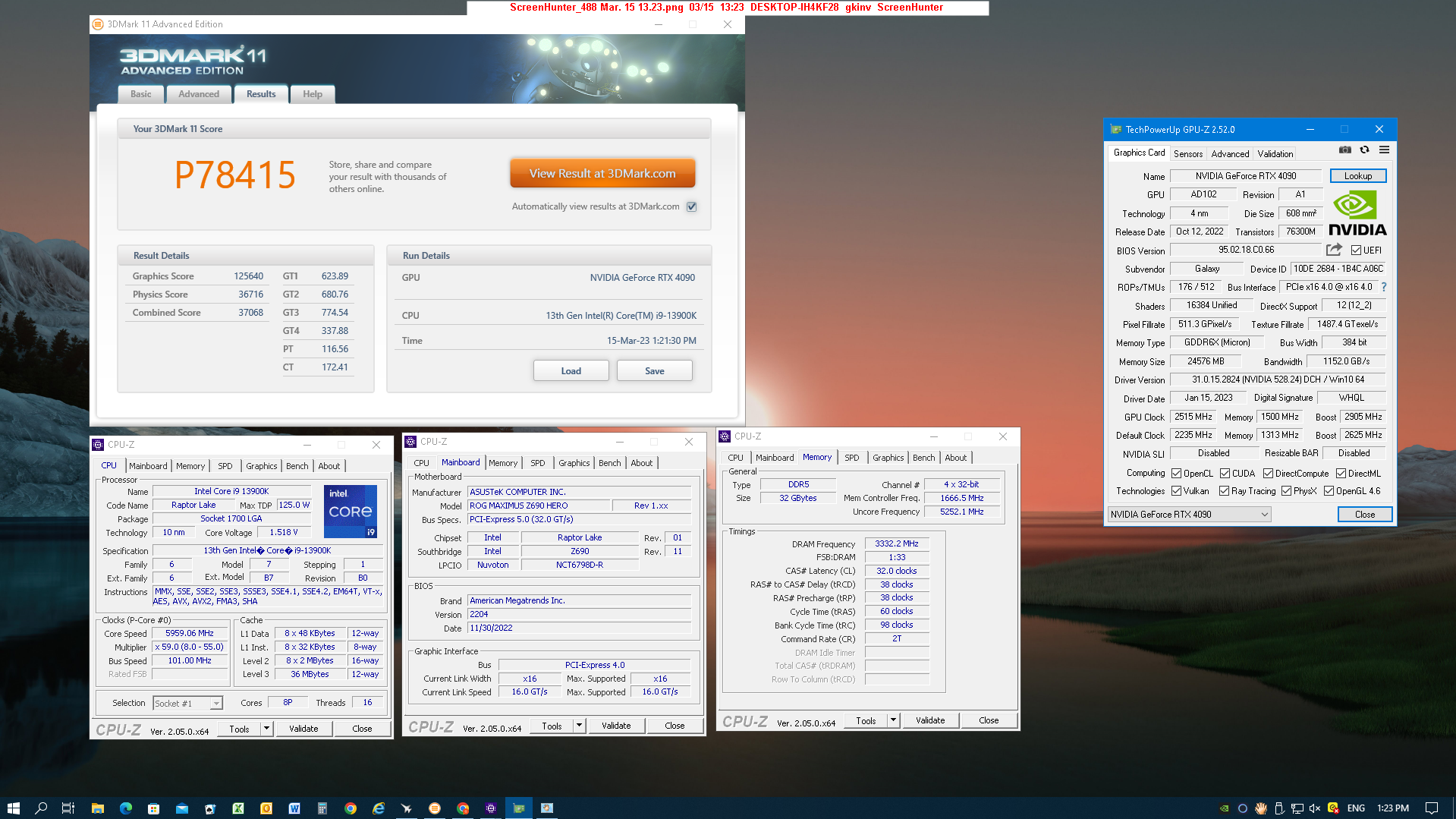Click Validate in CPU-Z Memory window
Viewport: 1456px width, 819px height.
[x=930, y=720]
